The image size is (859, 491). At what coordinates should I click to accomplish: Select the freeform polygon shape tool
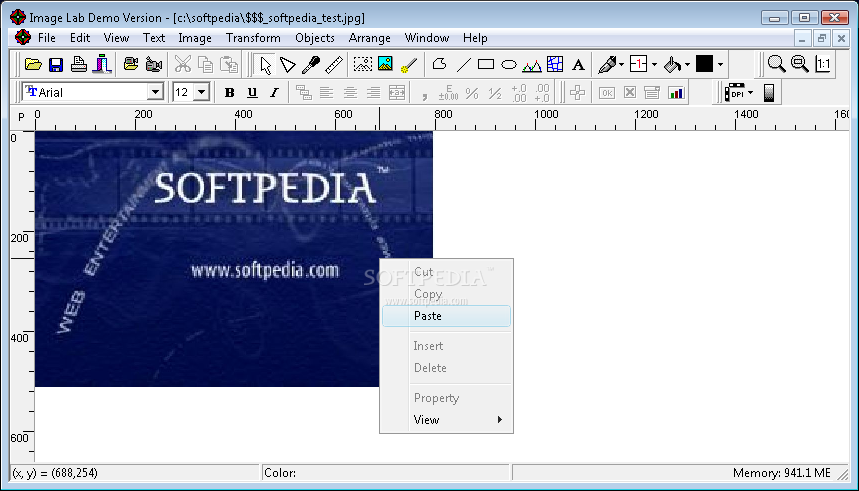[x=439, y=65]
